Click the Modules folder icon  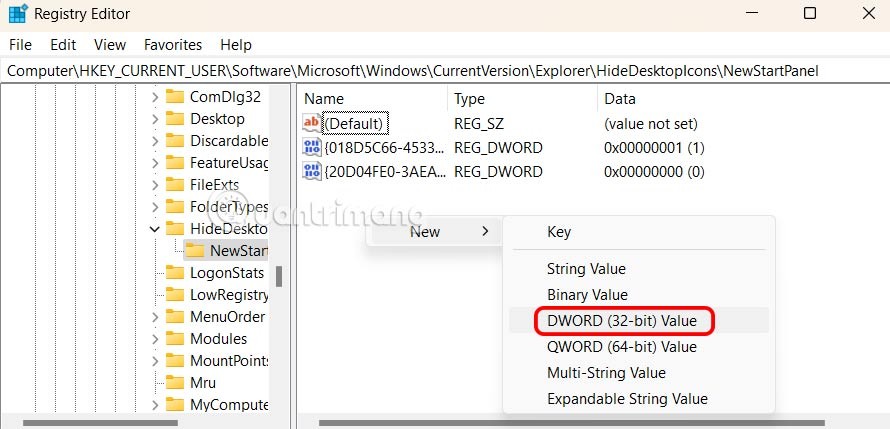tap(175, 338)
